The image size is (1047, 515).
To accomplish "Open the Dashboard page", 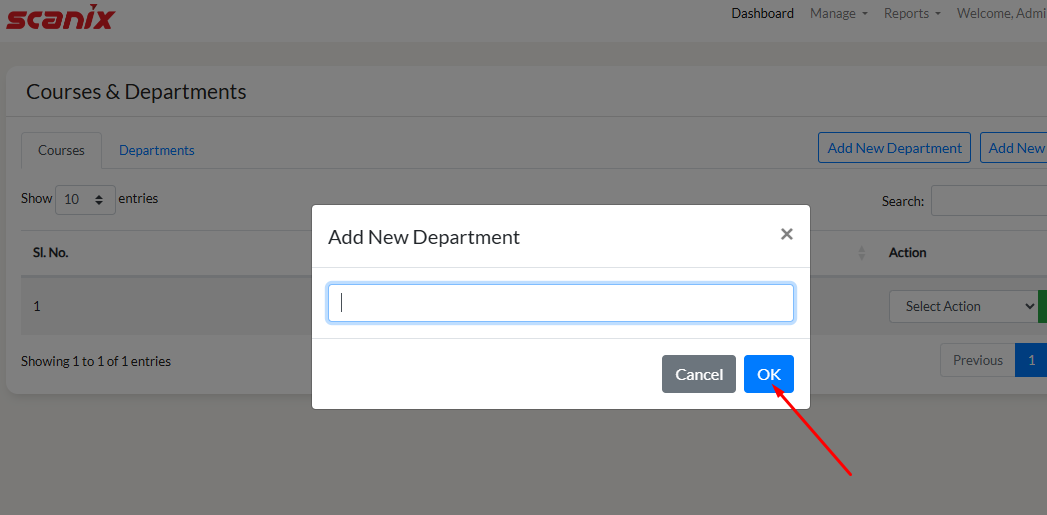I will (762, 14).
